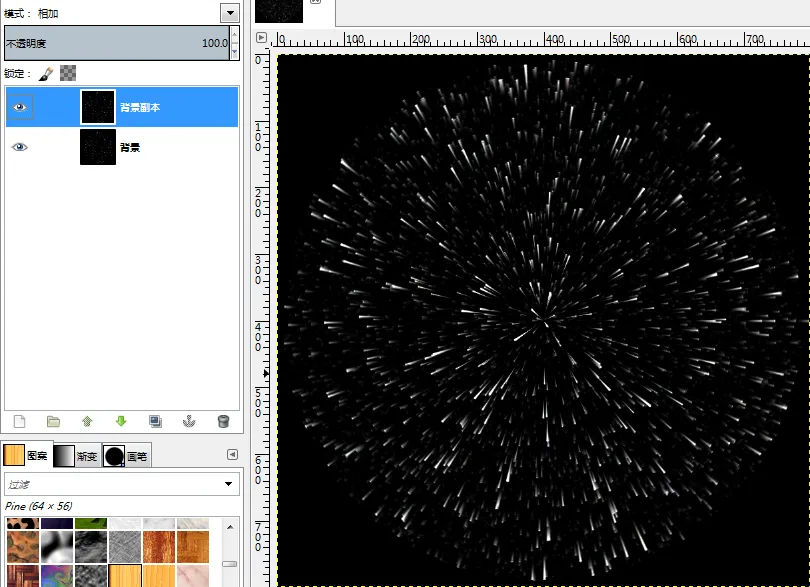Select the leopard spots pattern swatch
The image size is (810, 587).
23,523
